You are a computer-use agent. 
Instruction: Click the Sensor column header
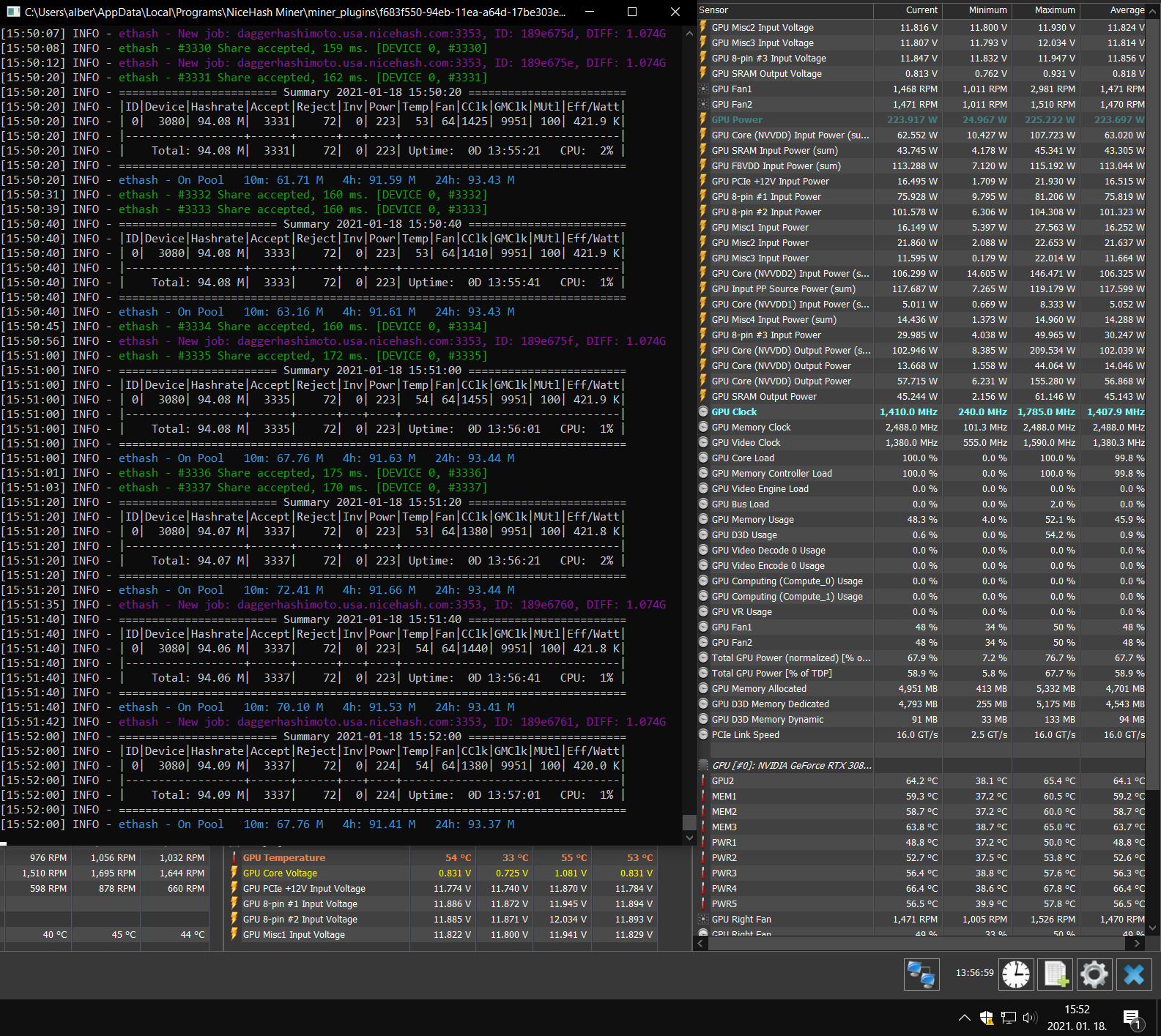[785, 10]
